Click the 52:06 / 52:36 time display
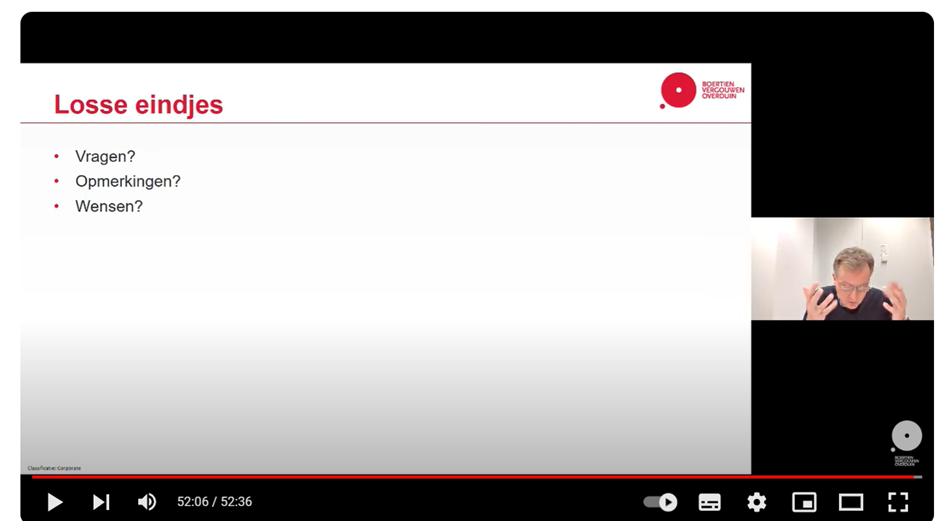This screenshot has width=945, height=521. (214, 502)
